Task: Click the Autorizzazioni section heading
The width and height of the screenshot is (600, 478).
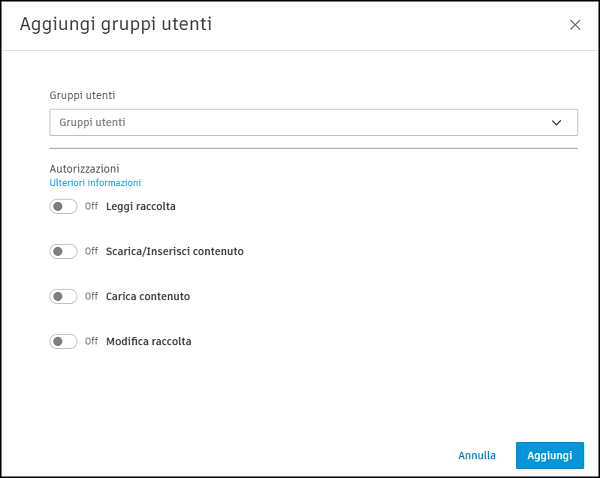Action: (x=84, y=169)
